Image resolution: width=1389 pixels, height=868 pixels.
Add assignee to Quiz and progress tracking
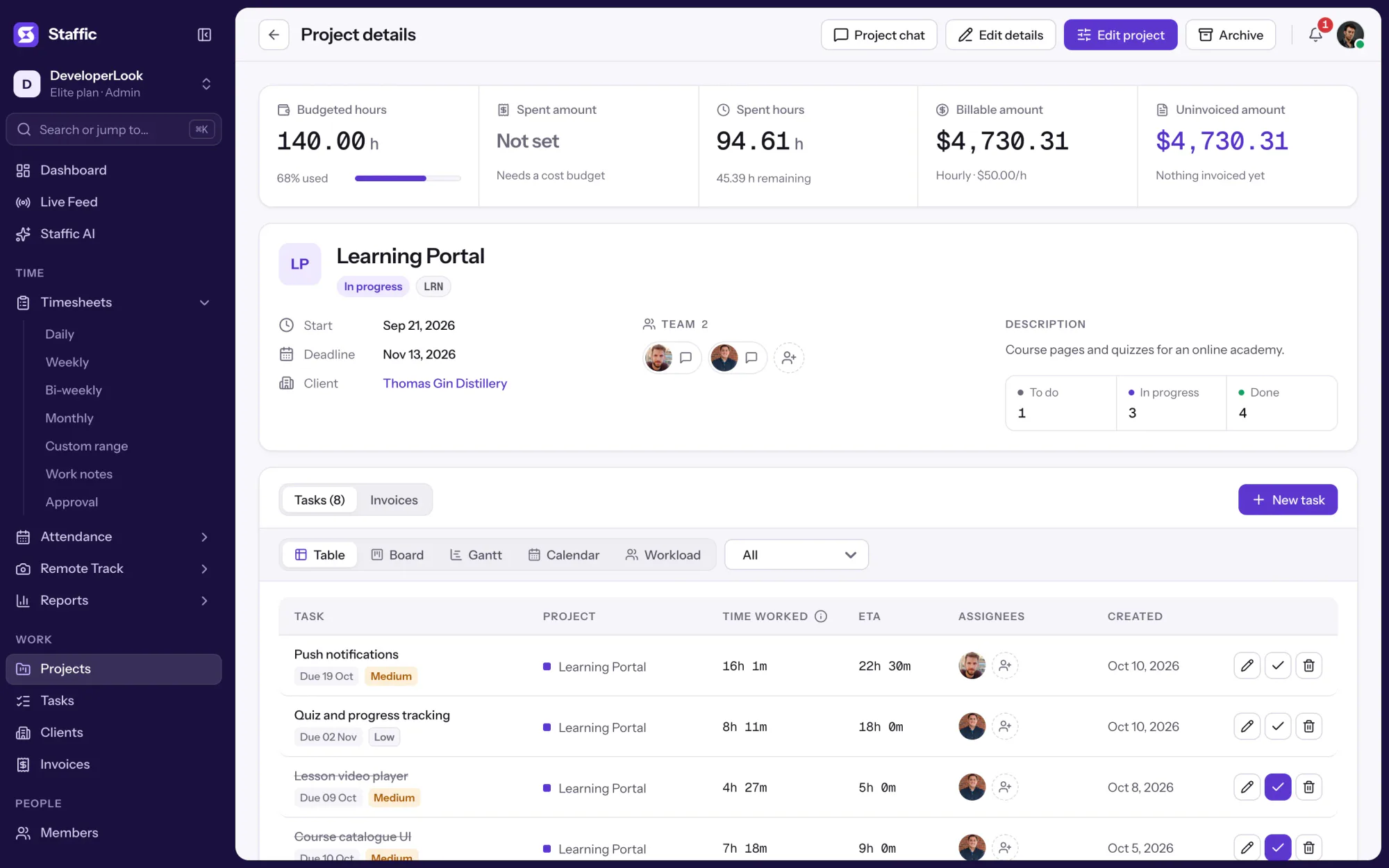click(x=1005, y=726)
